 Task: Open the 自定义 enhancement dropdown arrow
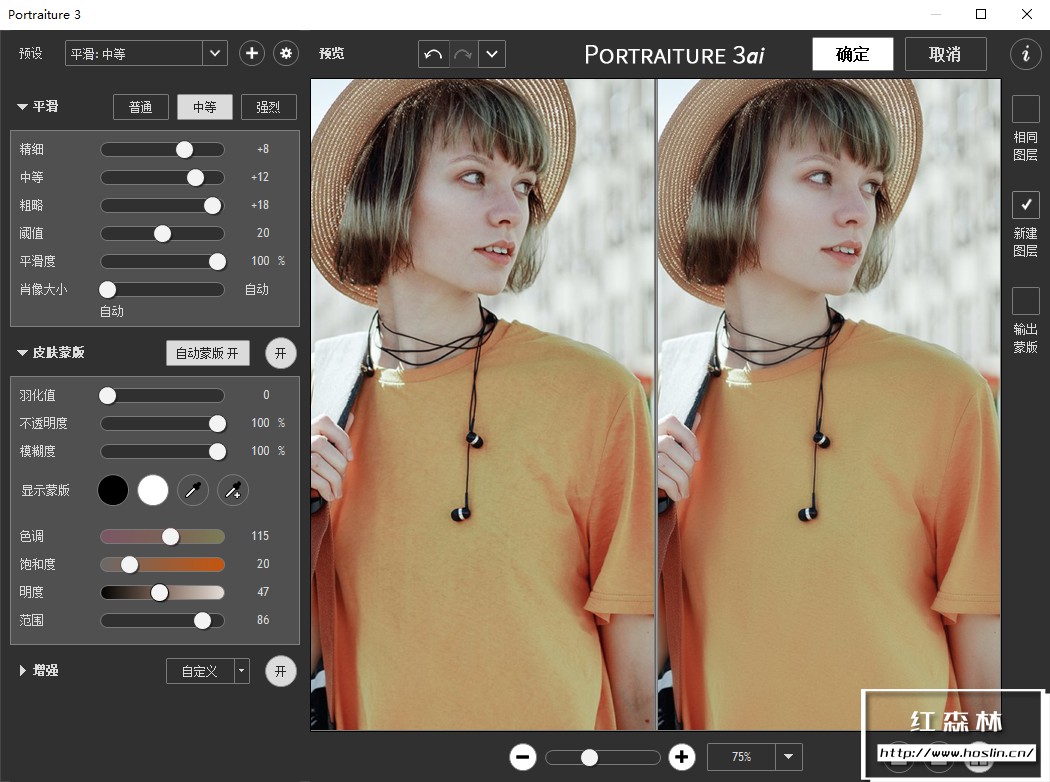(x=242, y=671)
